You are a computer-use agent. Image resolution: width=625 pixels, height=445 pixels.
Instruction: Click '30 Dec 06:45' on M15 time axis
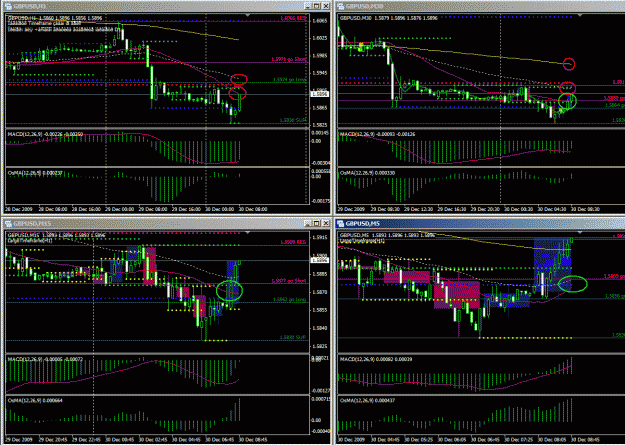pos(219,439)
